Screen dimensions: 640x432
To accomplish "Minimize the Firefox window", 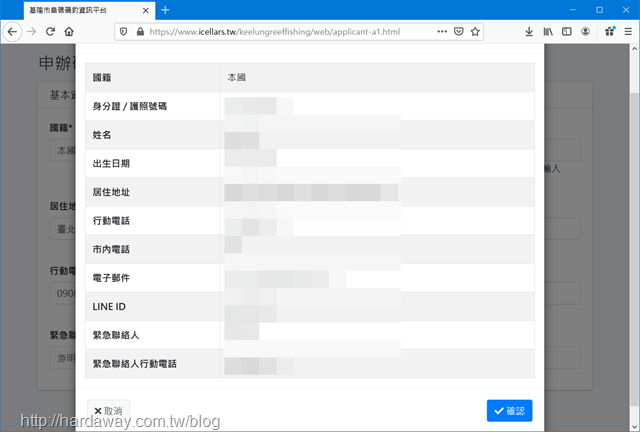I will click(x=573, y=10).
